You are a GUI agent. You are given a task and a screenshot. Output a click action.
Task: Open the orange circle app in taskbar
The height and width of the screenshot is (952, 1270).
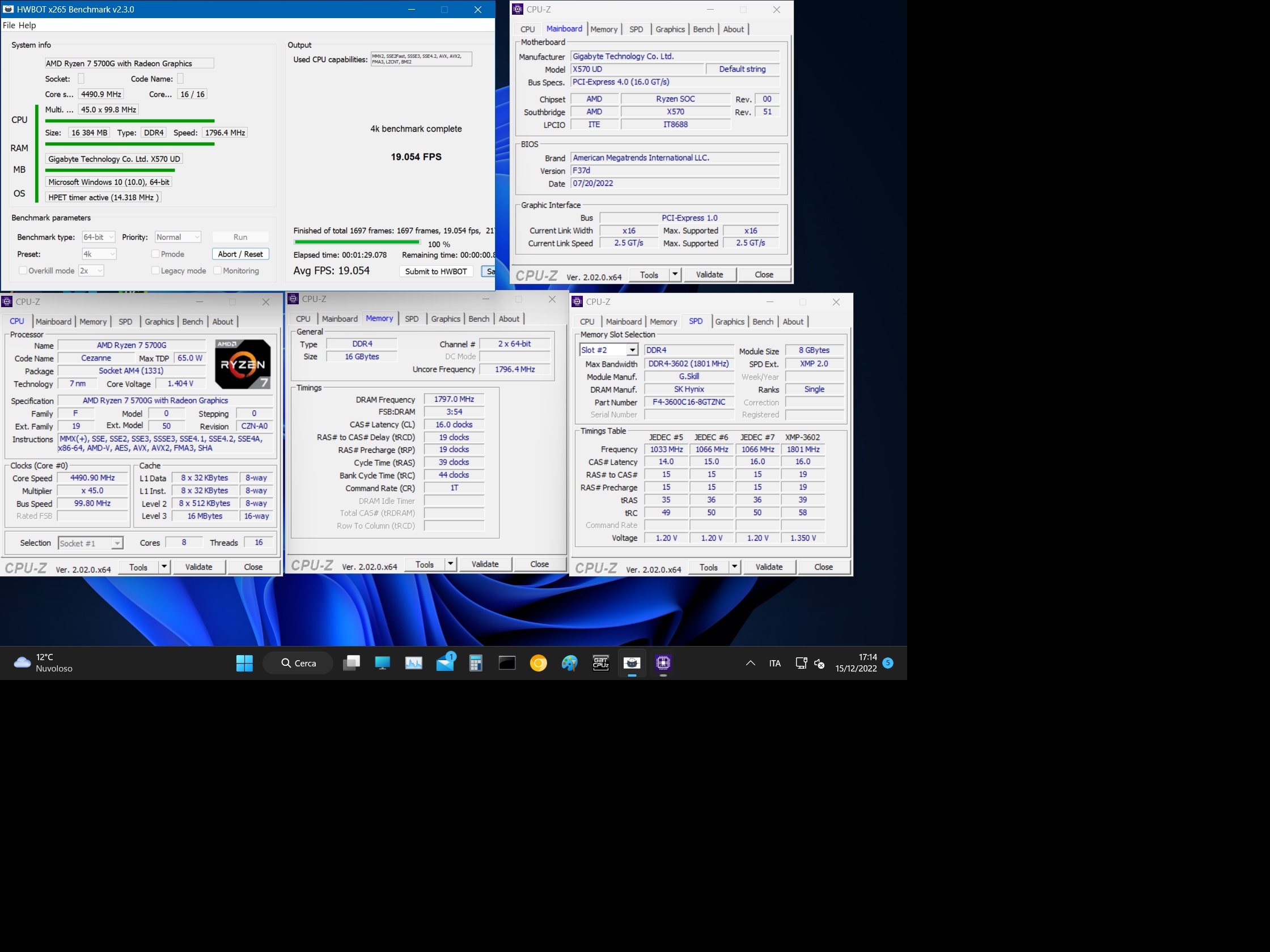click(539, 663)
